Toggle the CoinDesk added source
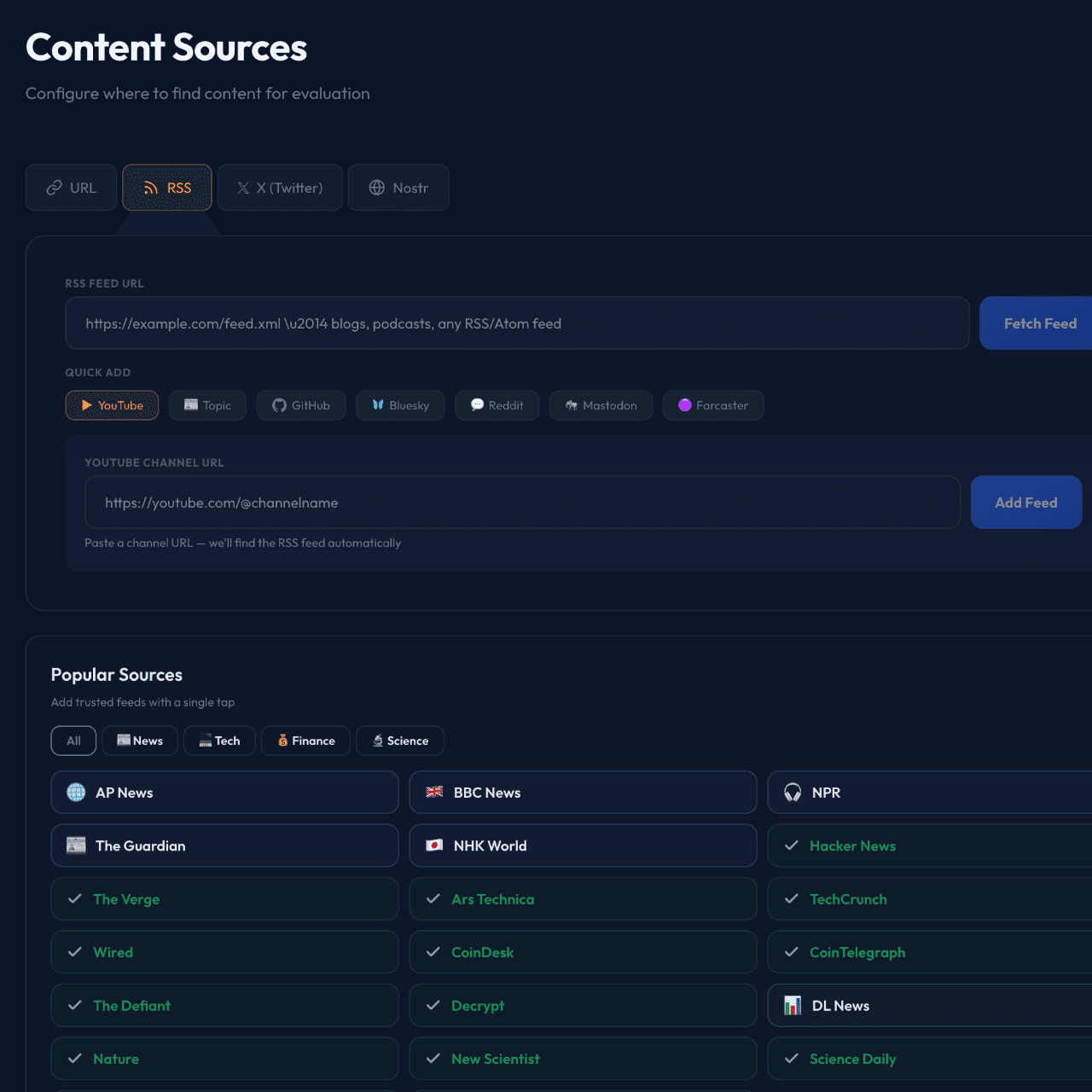The width and height of the screenshot is (1092, 1092). coord(583,952)
